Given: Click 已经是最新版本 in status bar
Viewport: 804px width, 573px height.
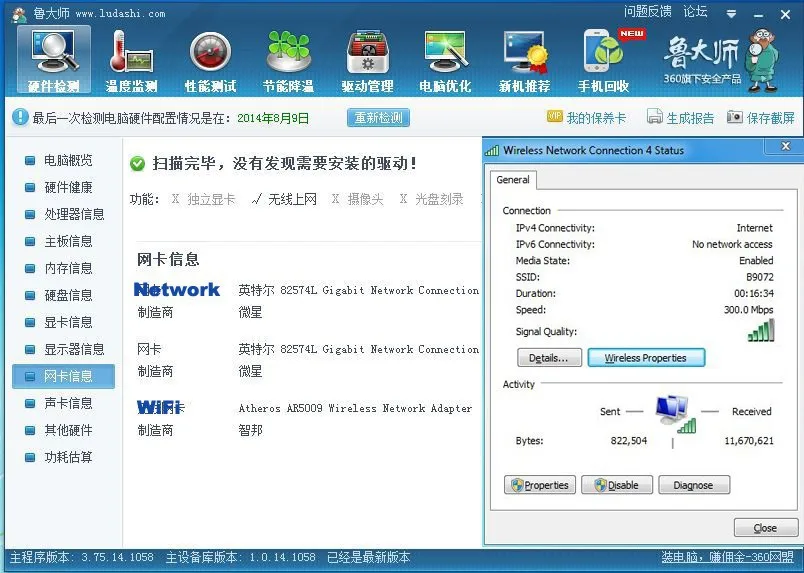Looking at the screenshot, I should point(369,557).
